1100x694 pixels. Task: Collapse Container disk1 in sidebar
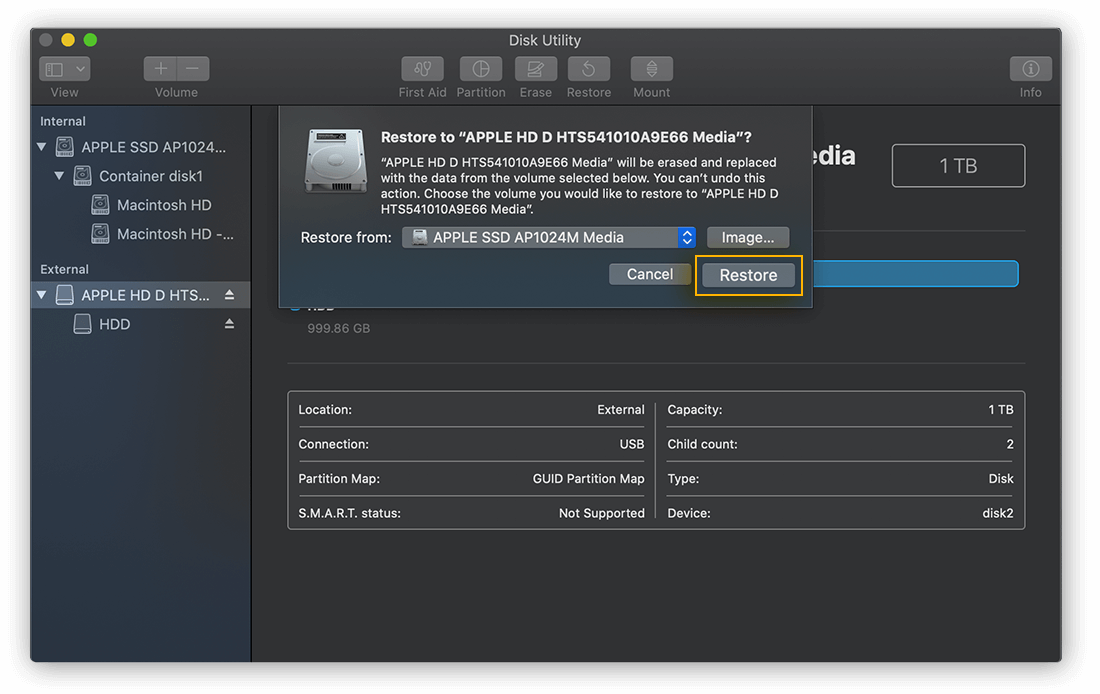point(59,175)
